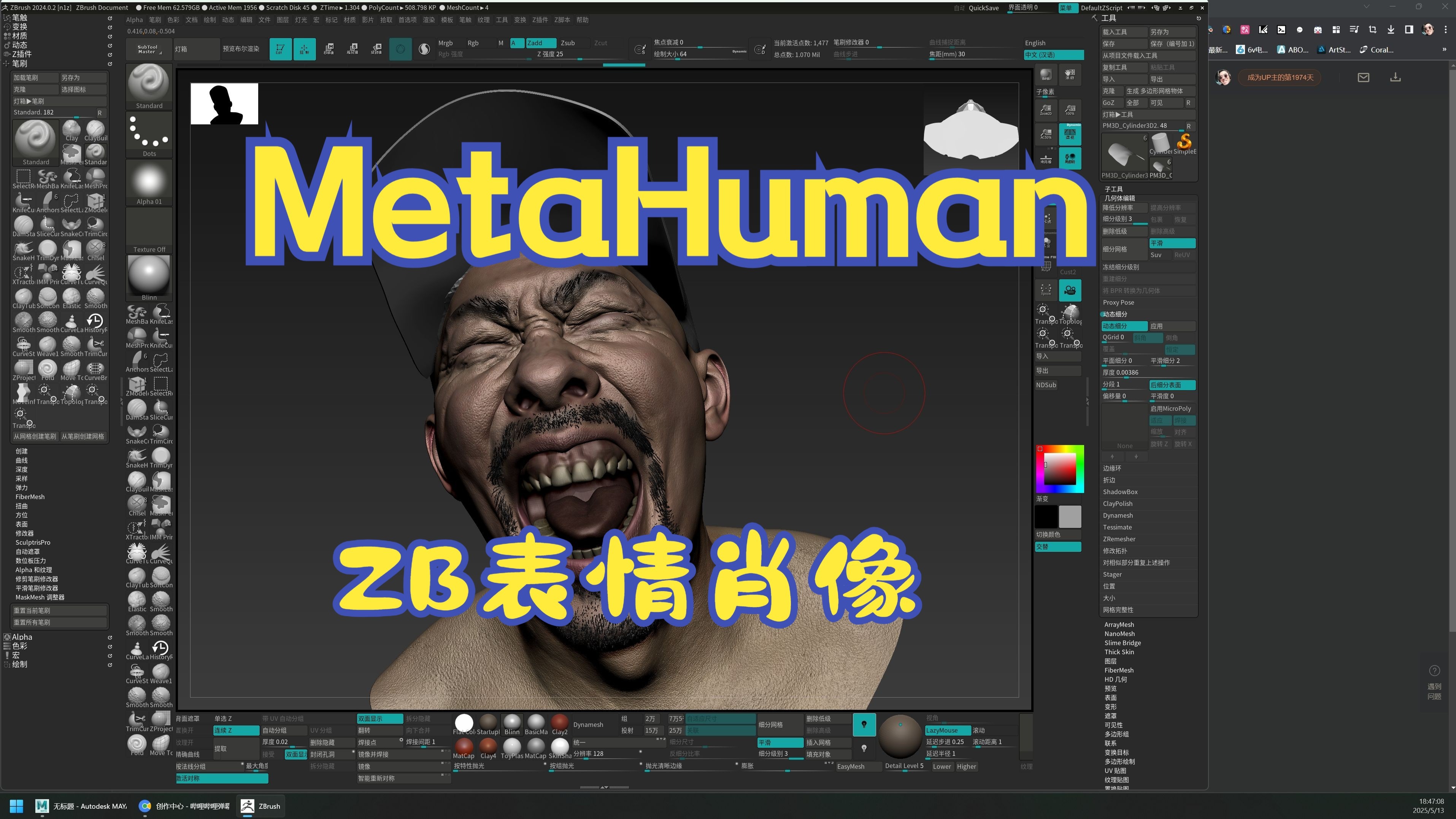Select the Clay brush icon

pos(72,130)
